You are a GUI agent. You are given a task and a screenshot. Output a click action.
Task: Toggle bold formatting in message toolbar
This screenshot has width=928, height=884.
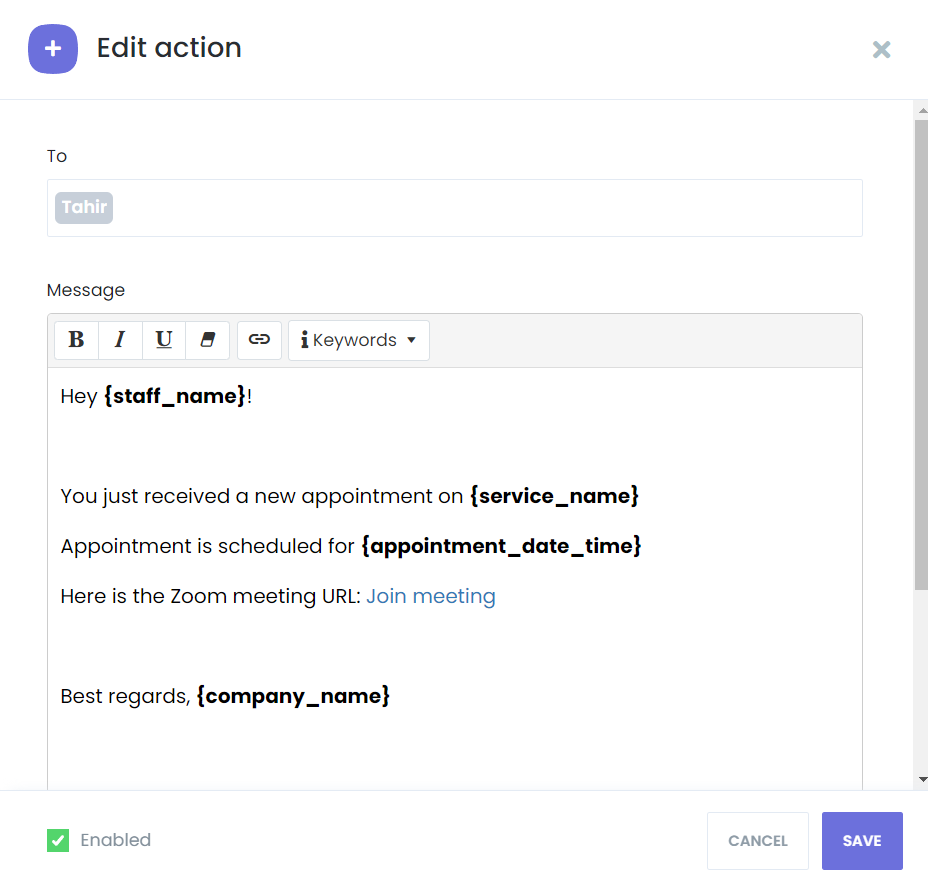[x=76, y=340]
